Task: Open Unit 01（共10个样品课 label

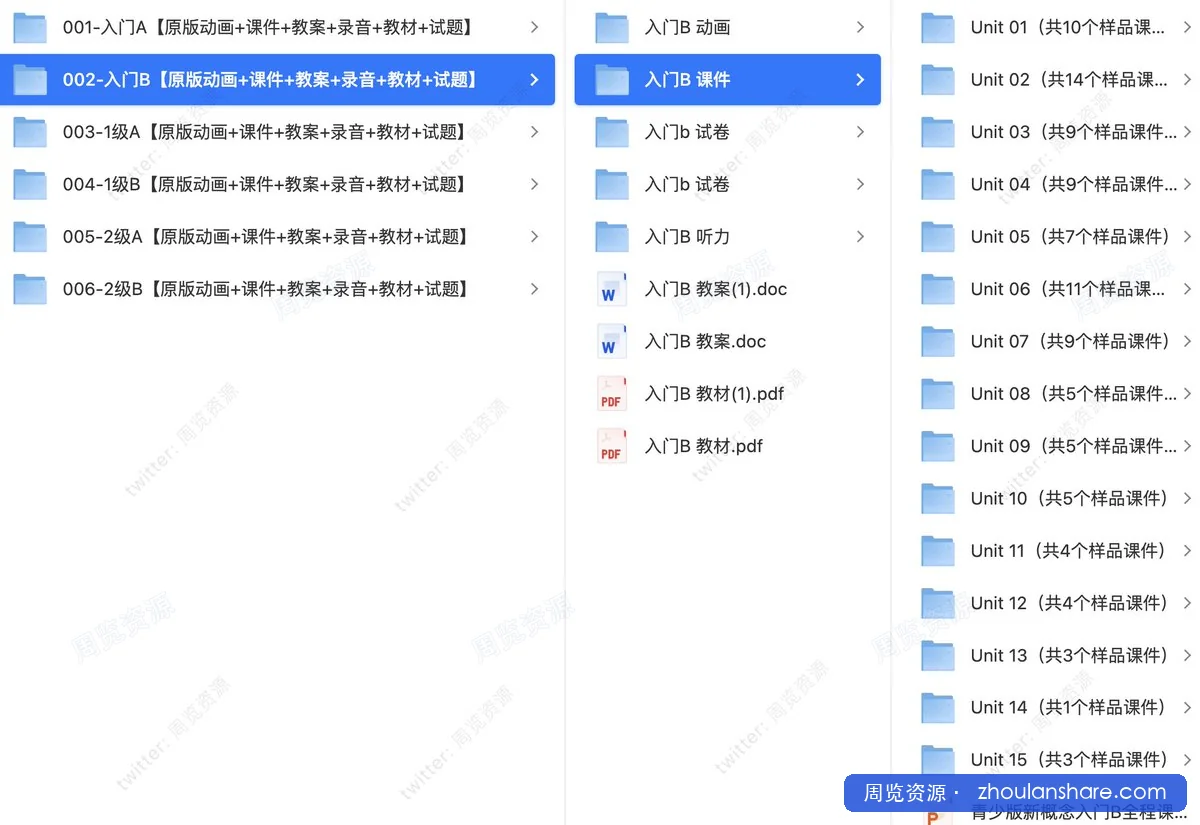Action: pos(1068,27)
